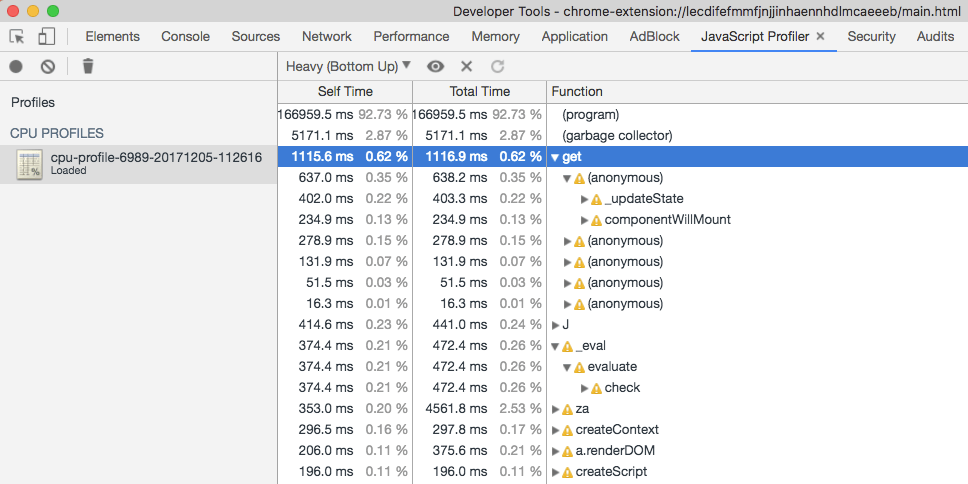Click the 166959.5 ms self time cell
968x484 pixels.
click(316, 115)
